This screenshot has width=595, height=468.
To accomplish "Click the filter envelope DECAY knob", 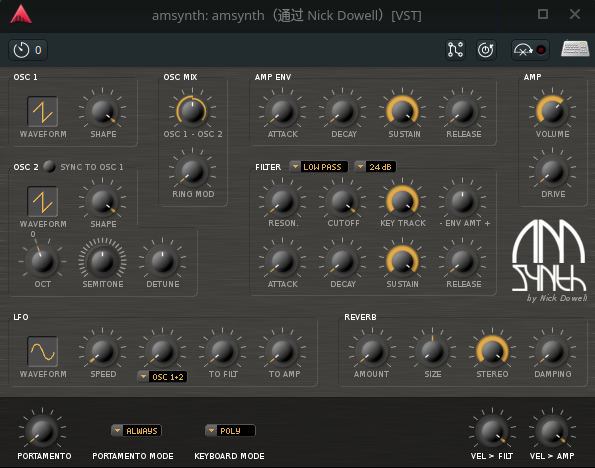I will (x=342, y=261).
